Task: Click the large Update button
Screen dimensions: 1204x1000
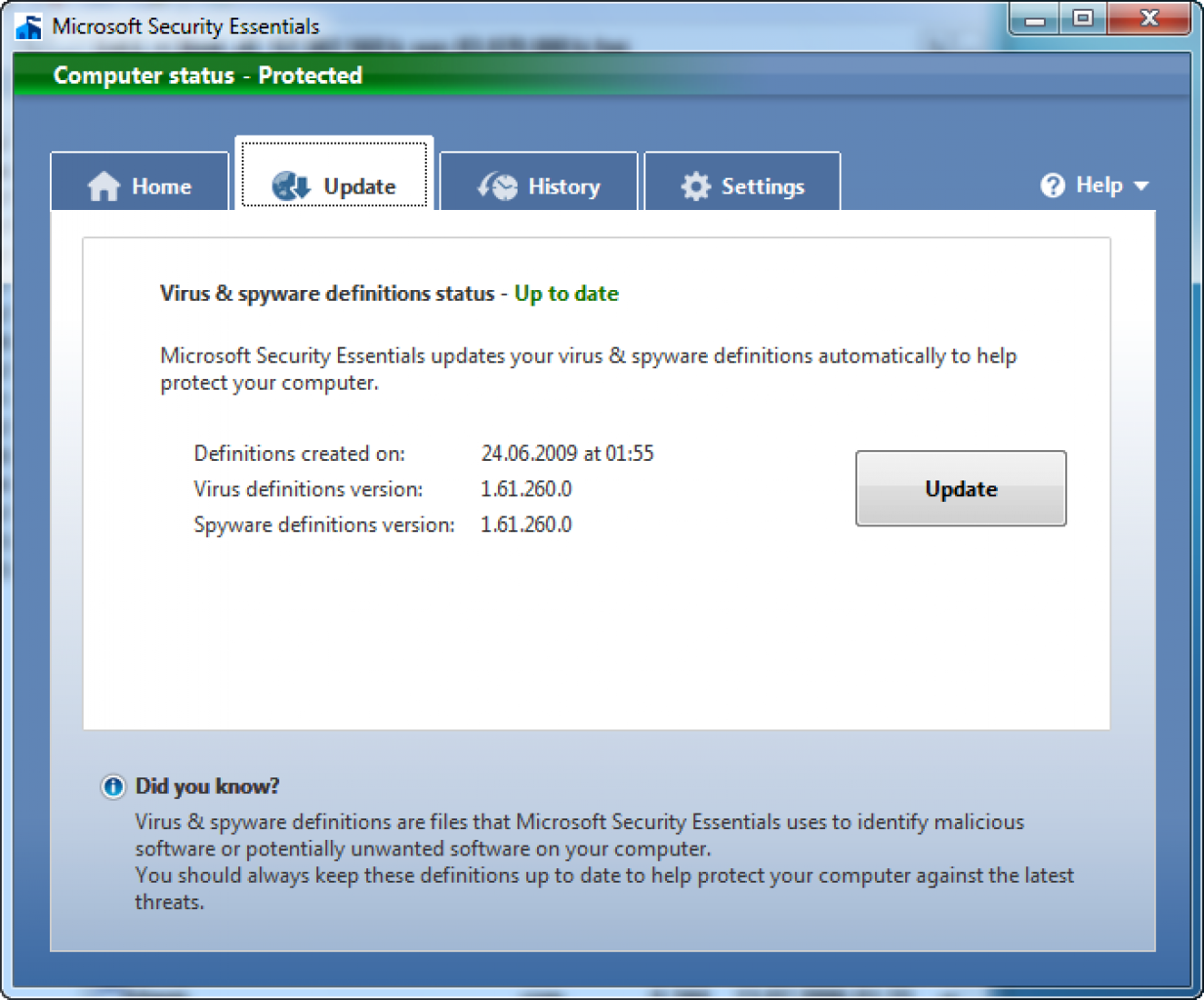Action: [961, 488]
